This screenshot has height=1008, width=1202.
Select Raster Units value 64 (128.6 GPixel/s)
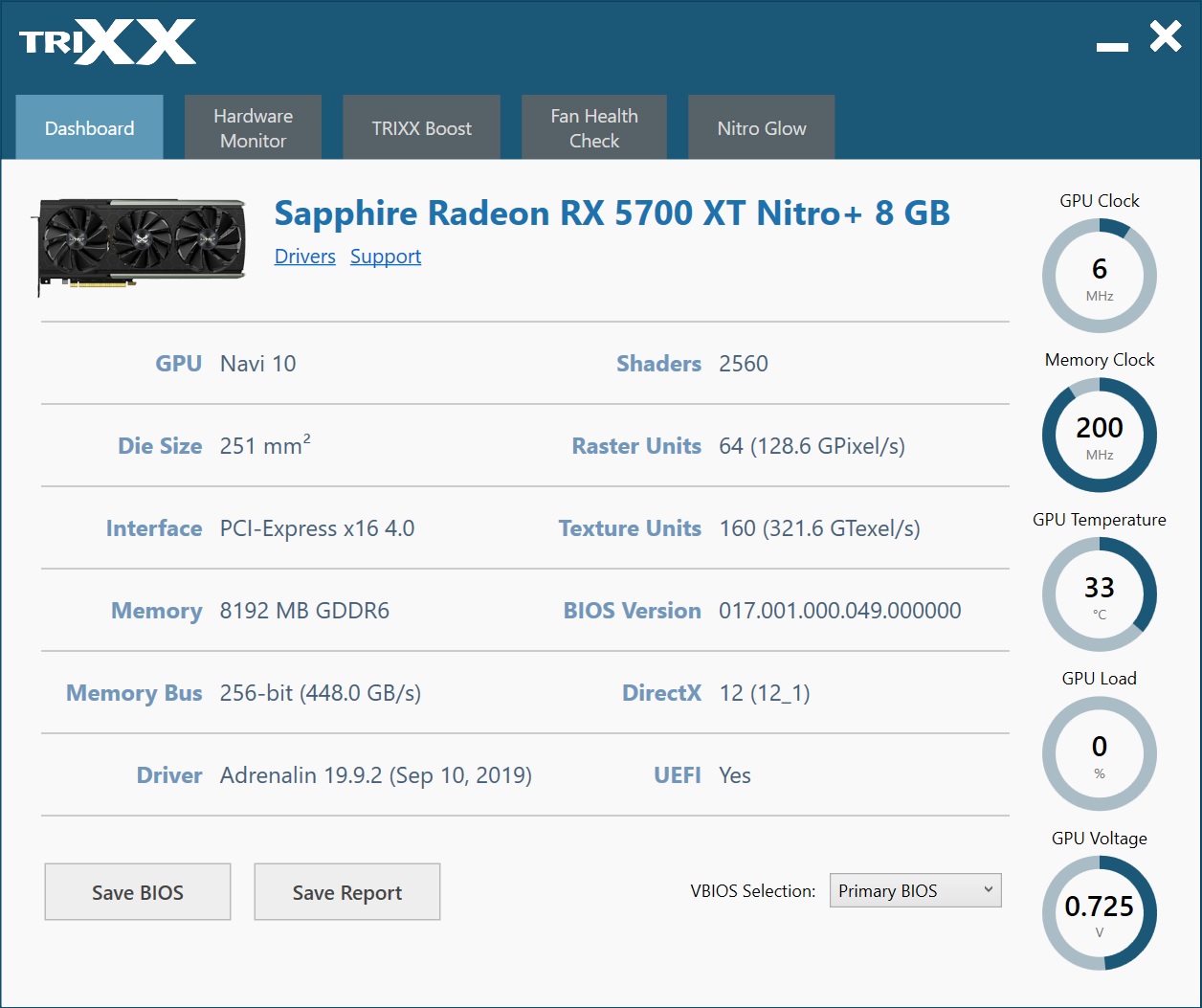tap(812, 446)
